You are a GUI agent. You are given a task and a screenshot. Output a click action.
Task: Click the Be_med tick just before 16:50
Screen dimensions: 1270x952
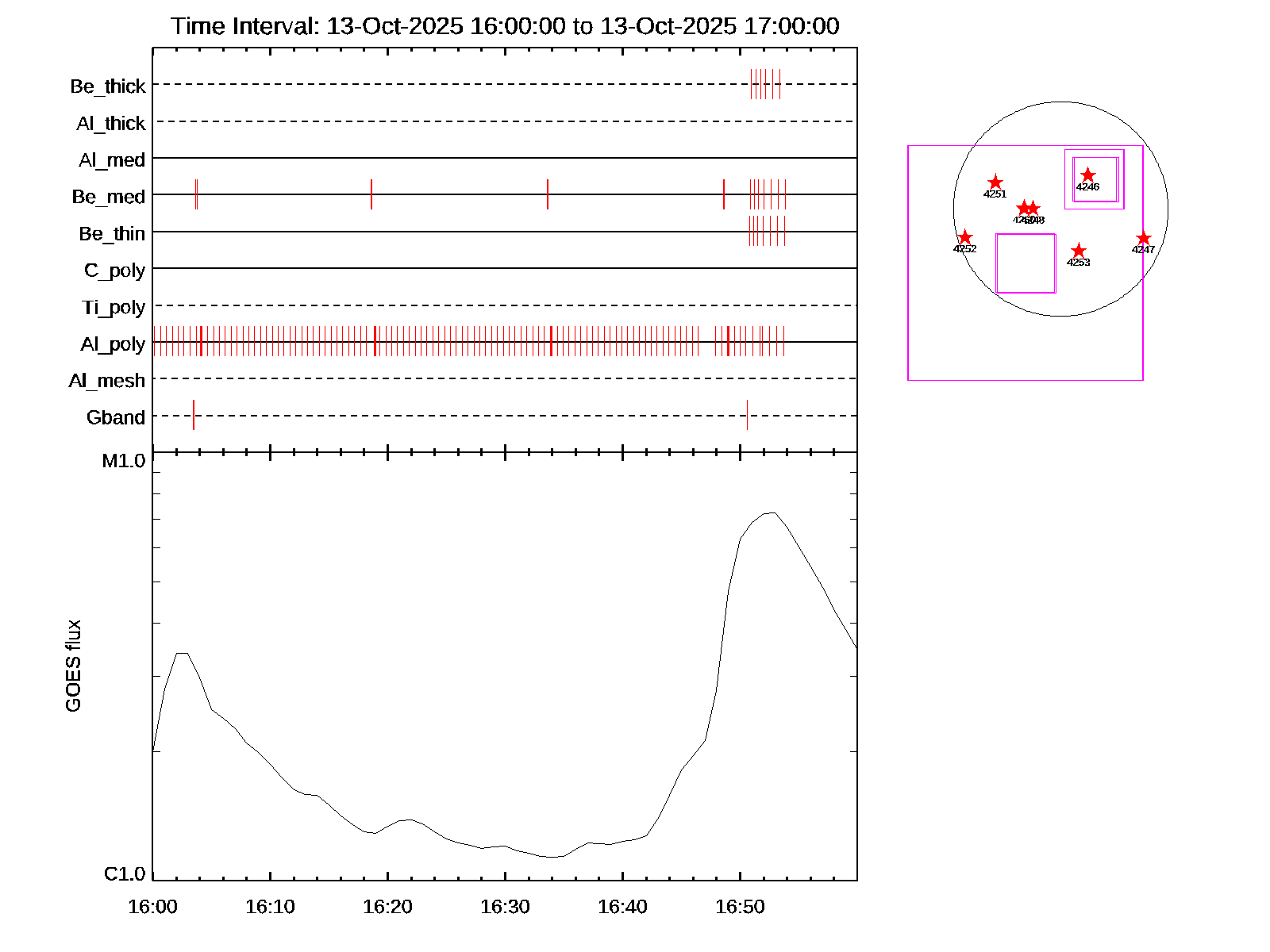coord(724,194)
